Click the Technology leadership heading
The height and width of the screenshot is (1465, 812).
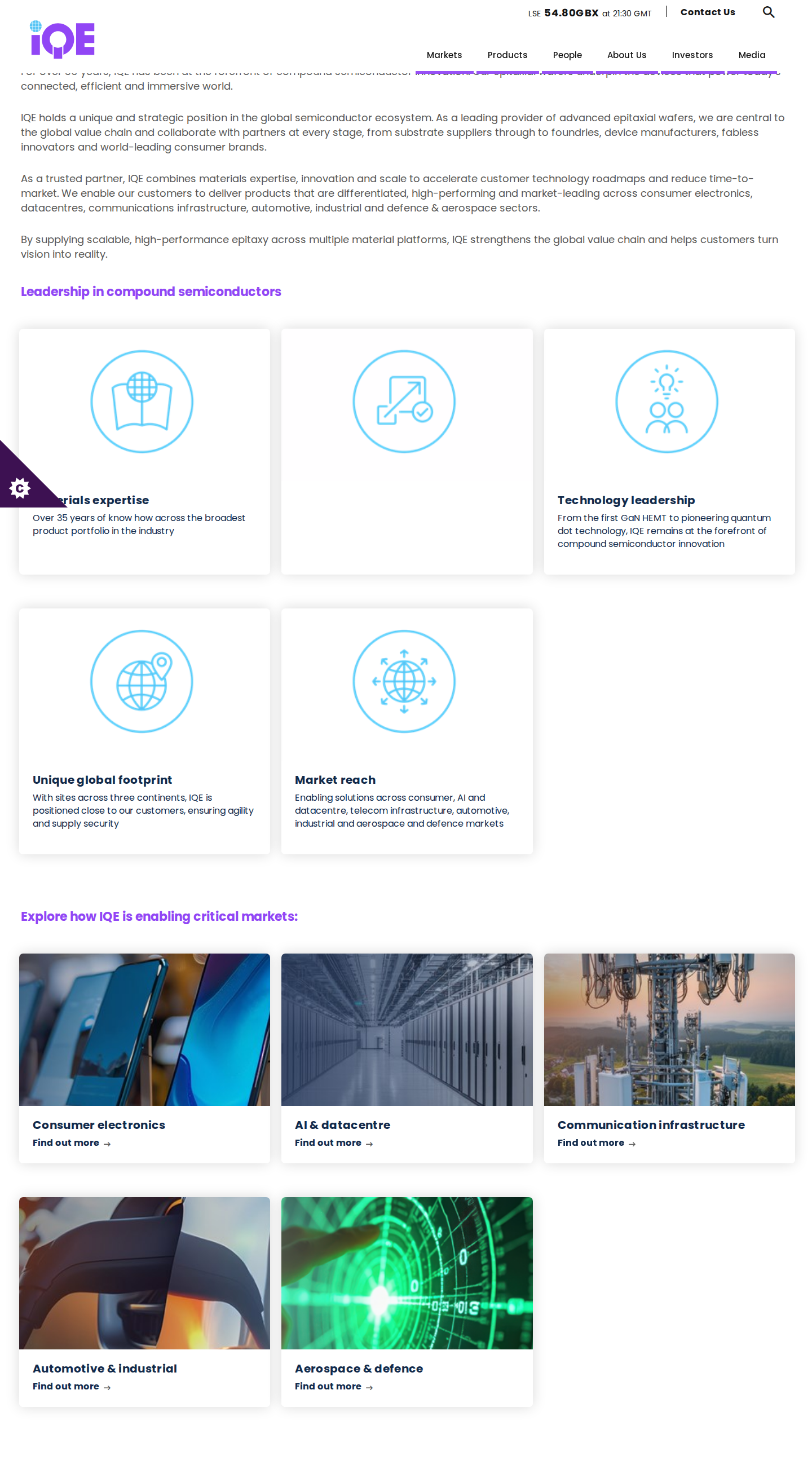tap(626, 500)
